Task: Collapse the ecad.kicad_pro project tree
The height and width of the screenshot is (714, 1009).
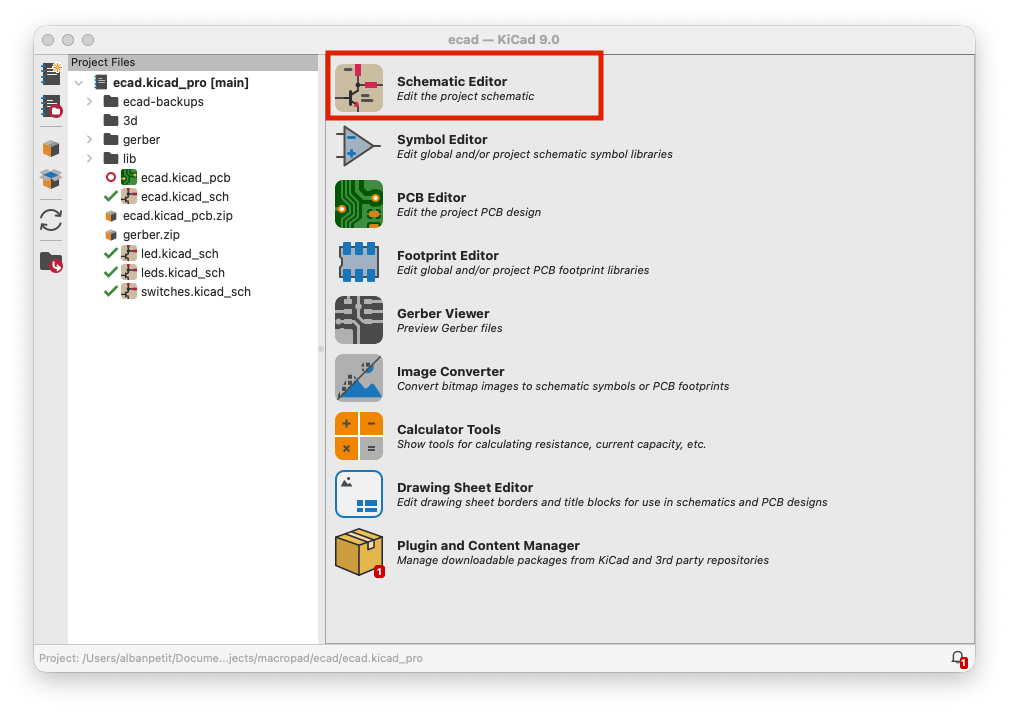Action: click(x=80, y=83)
